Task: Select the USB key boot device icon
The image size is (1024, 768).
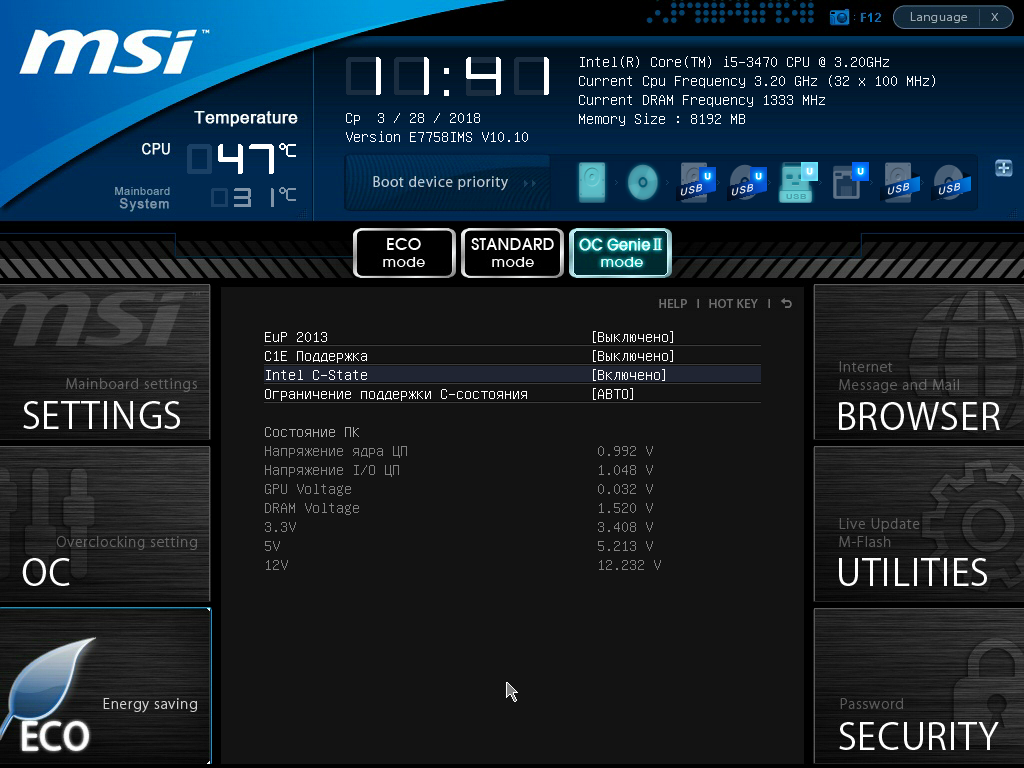Action: (x=797, y=182)
